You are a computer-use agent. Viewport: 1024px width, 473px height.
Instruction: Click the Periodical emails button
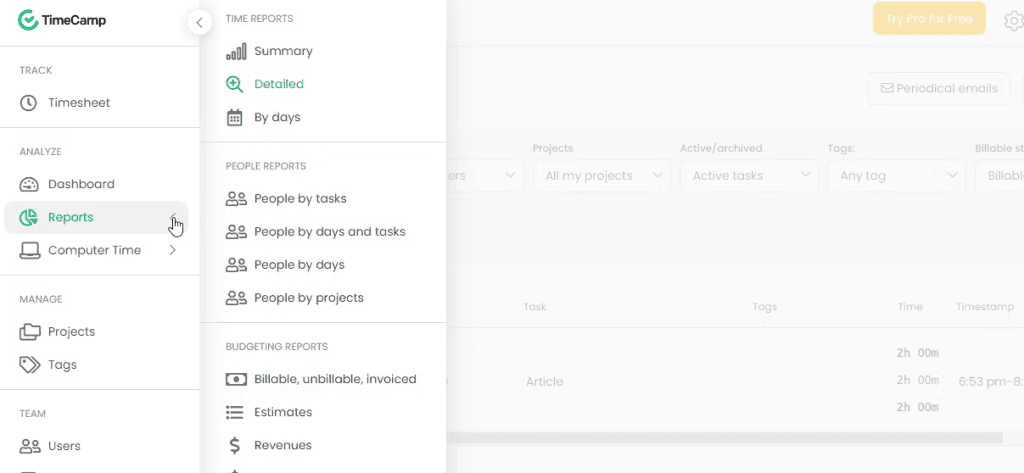939,88
